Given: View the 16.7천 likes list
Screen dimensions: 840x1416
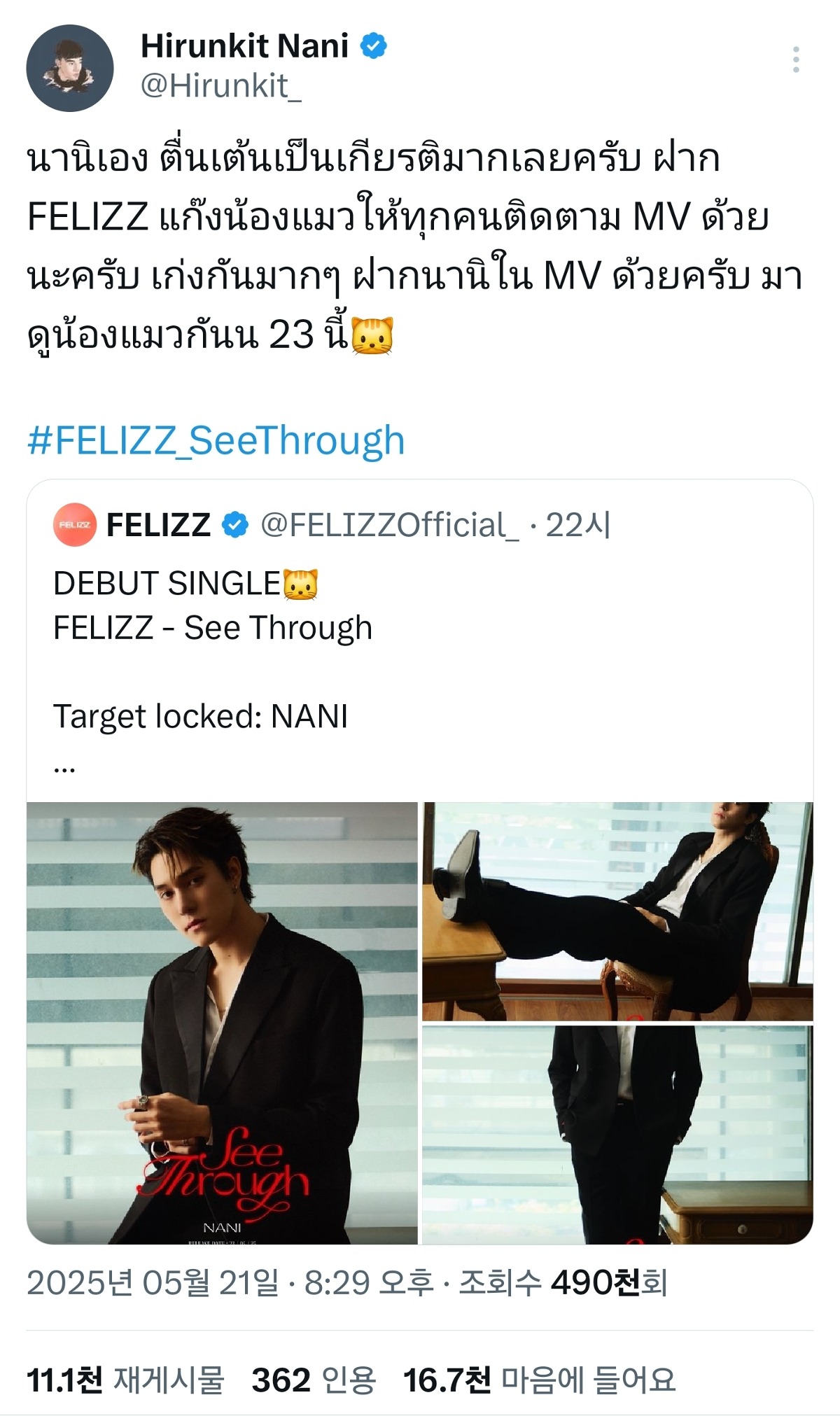Looking at the screenshot, I should pyautogui.click(x=538, y=1380).
